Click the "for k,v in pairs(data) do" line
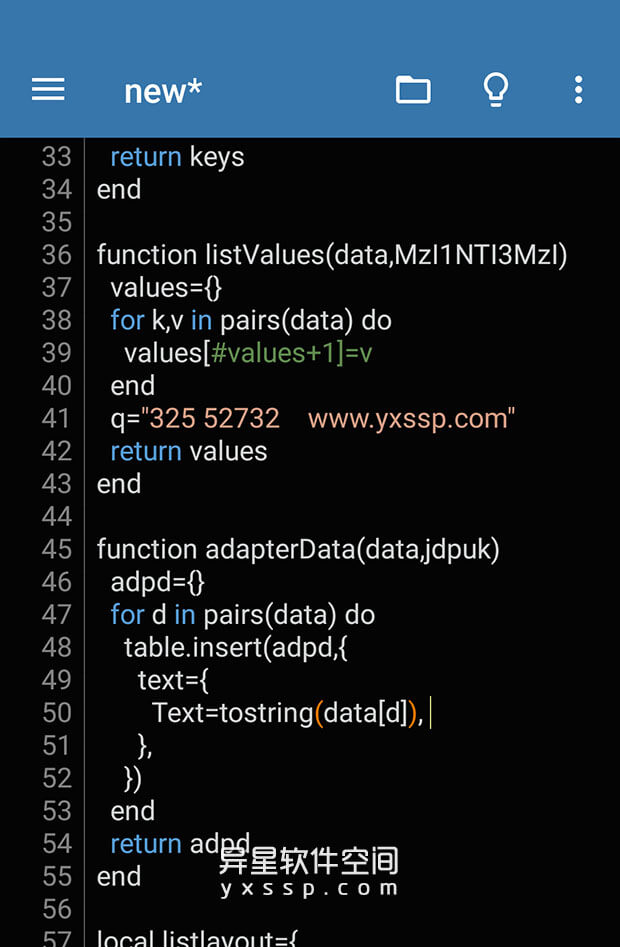The height and width of the screenshot is (947, 620). click(250, 320)
